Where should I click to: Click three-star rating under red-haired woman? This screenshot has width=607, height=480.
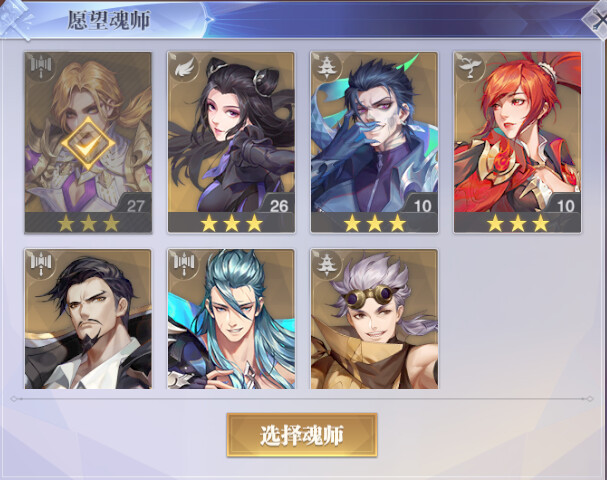point(517,224)
